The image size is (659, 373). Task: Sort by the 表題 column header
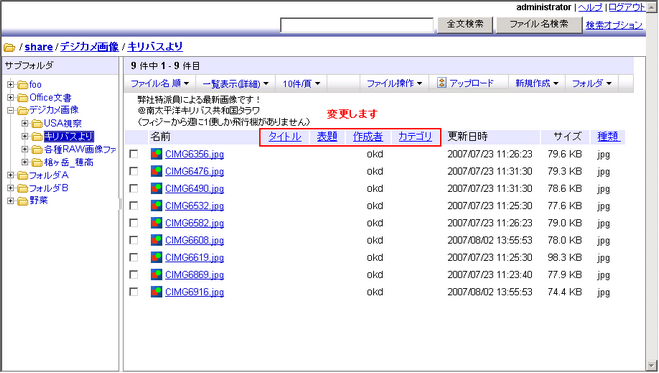tap(327, 137)
